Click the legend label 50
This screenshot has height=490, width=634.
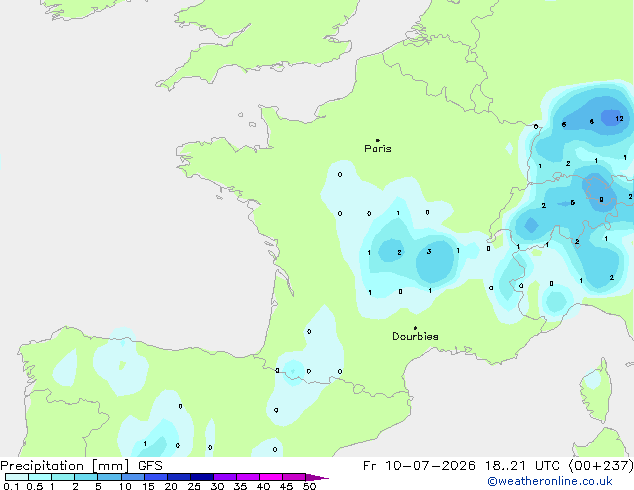click(x=309, y=486)
